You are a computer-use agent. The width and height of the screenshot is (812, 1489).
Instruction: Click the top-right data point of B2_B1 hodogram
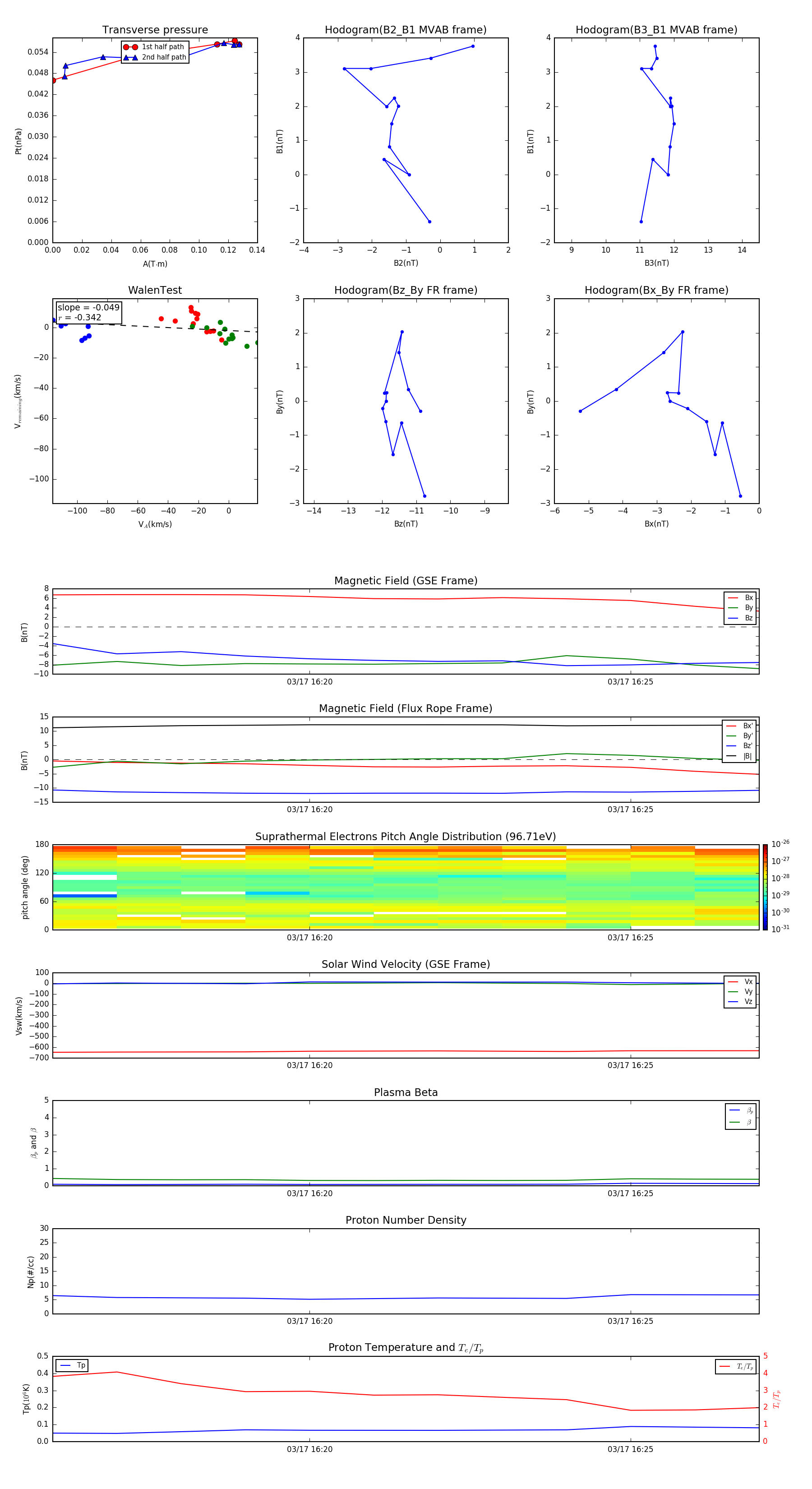coord(473,46)
